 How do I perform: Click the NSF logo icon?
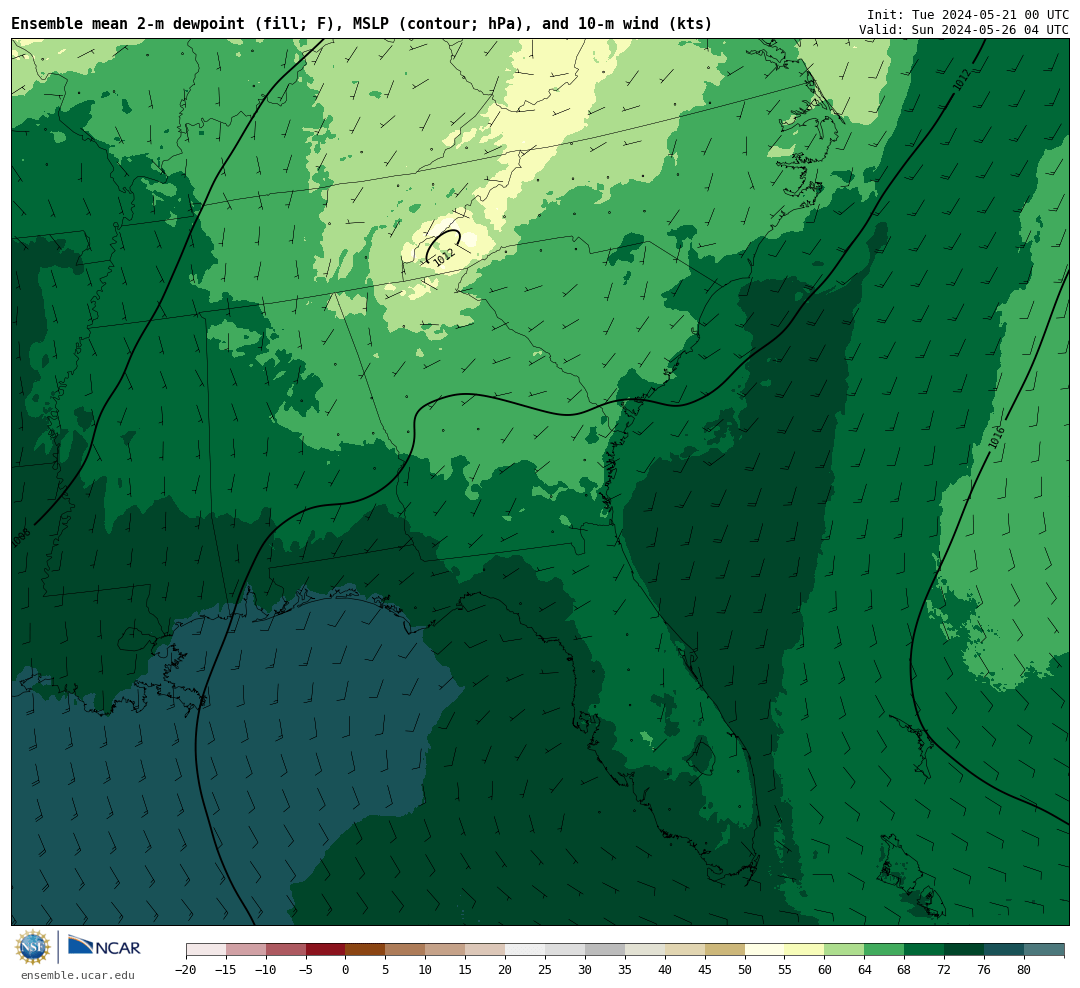tap(33, 947)
